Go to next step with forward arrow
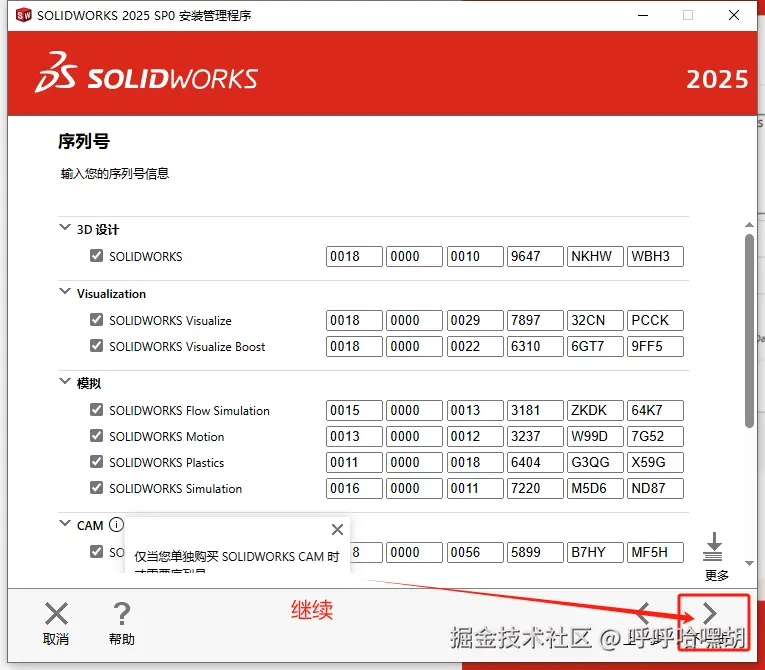Viewport: 765px width, 670px height. pos(709,613)
